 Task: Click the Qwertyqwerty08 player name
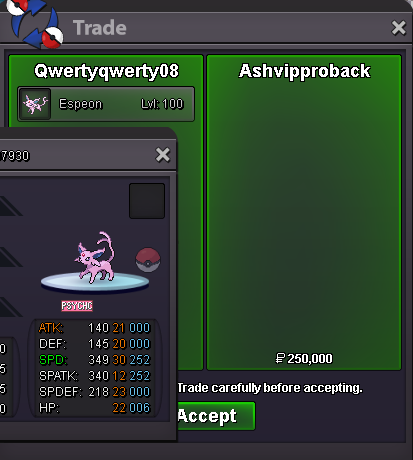tap(106, 71)
